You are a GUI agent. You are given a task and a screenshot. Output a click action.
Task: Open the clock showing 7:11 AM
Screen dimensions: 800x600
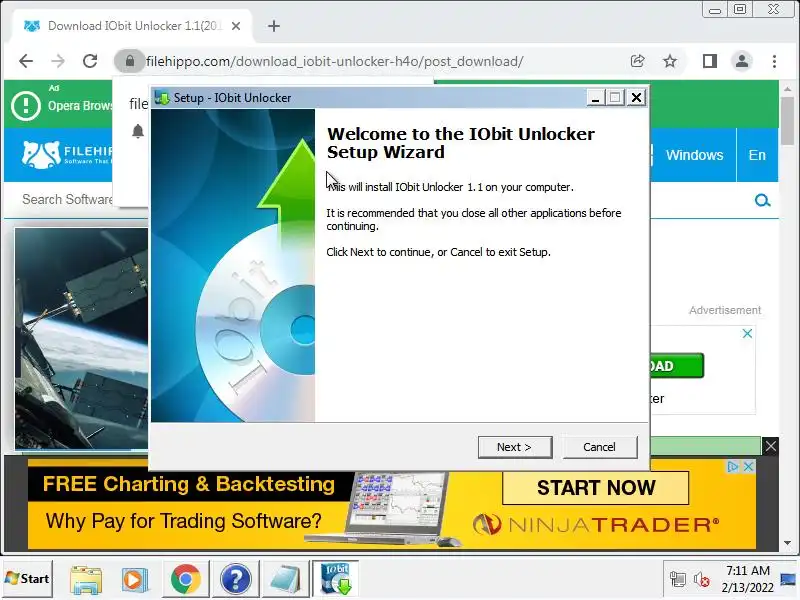click(747, 579)
